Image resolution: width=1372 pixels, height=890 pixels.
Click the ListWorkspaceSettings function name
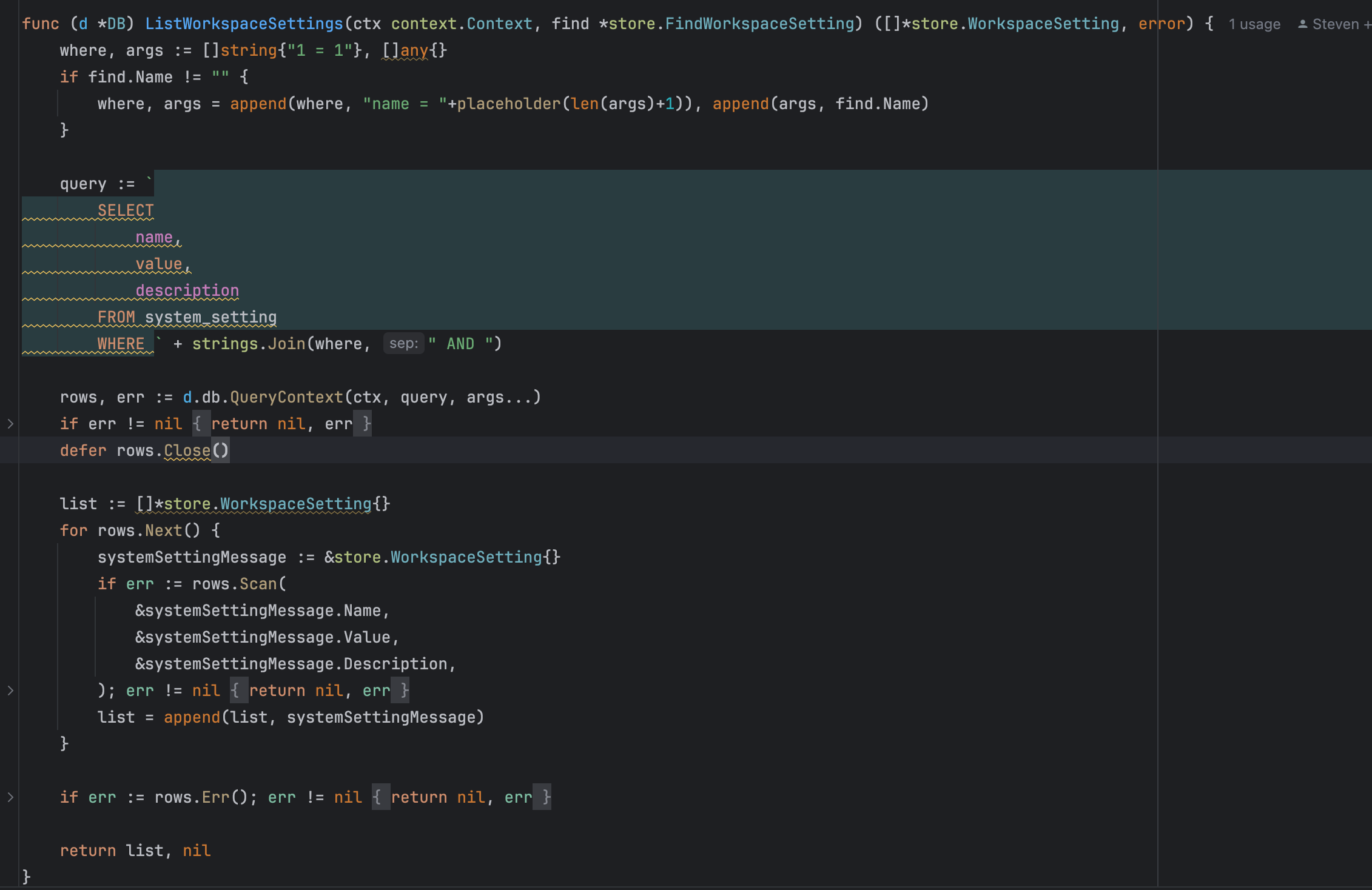click(x=244, y=24)
